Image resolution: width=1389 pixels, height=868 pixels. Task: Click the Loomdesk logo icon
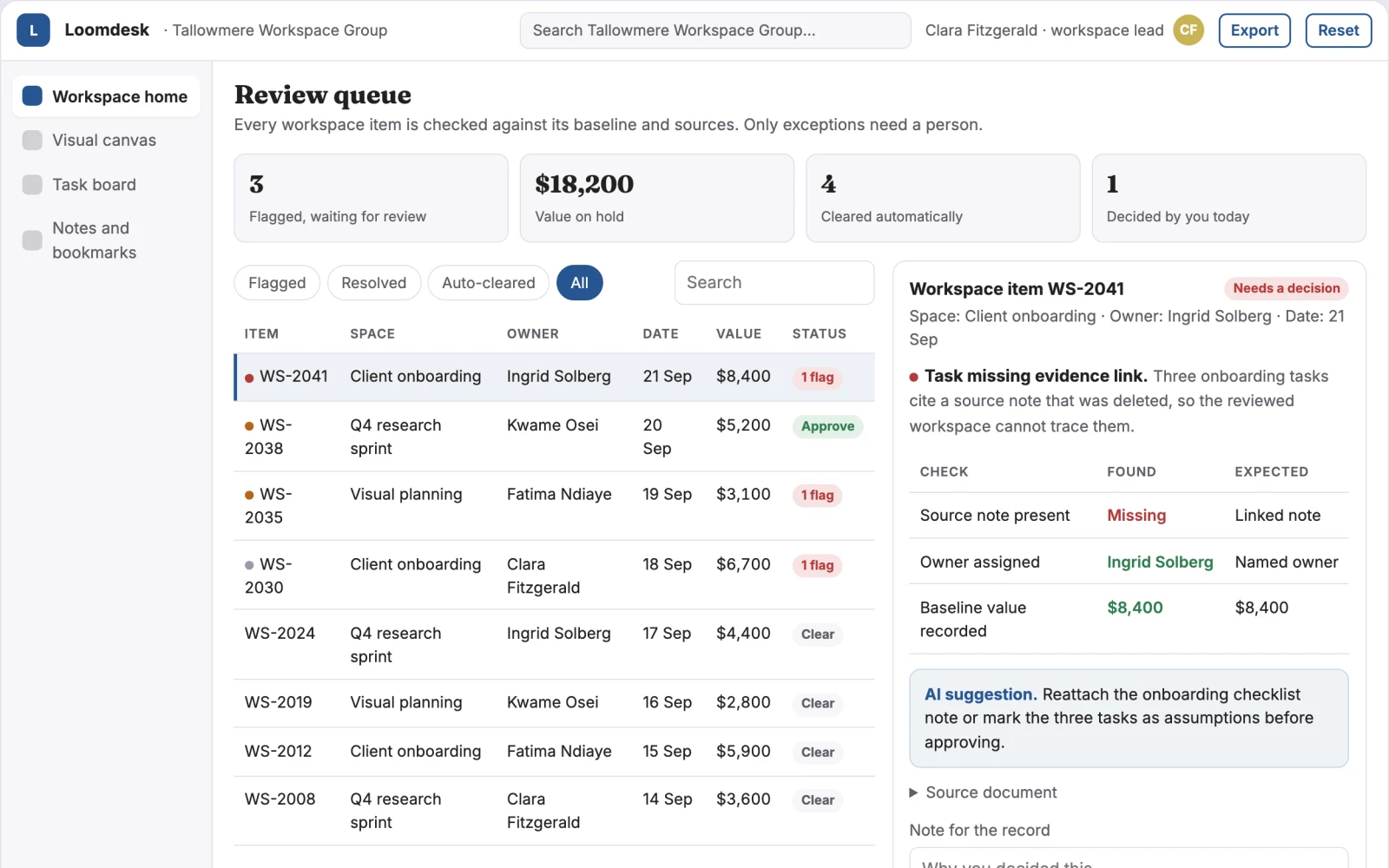[33, 30]
